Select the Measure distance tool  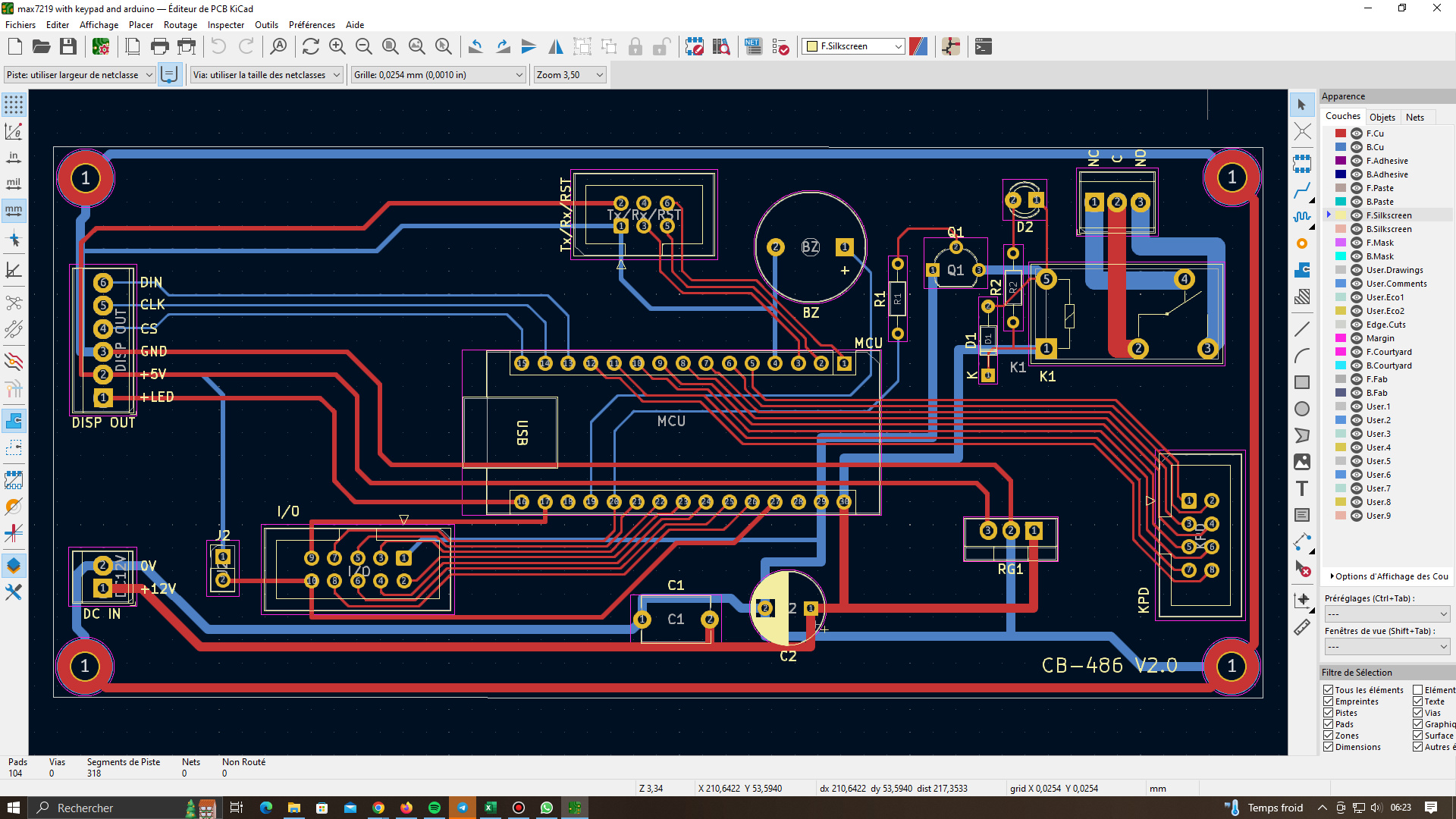[1302, 627]
